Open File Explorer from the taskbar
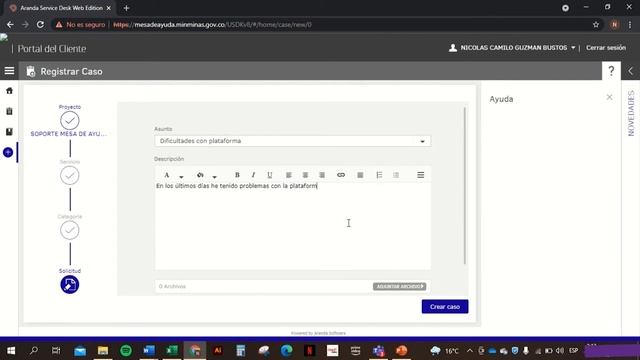 click(103, 351)
